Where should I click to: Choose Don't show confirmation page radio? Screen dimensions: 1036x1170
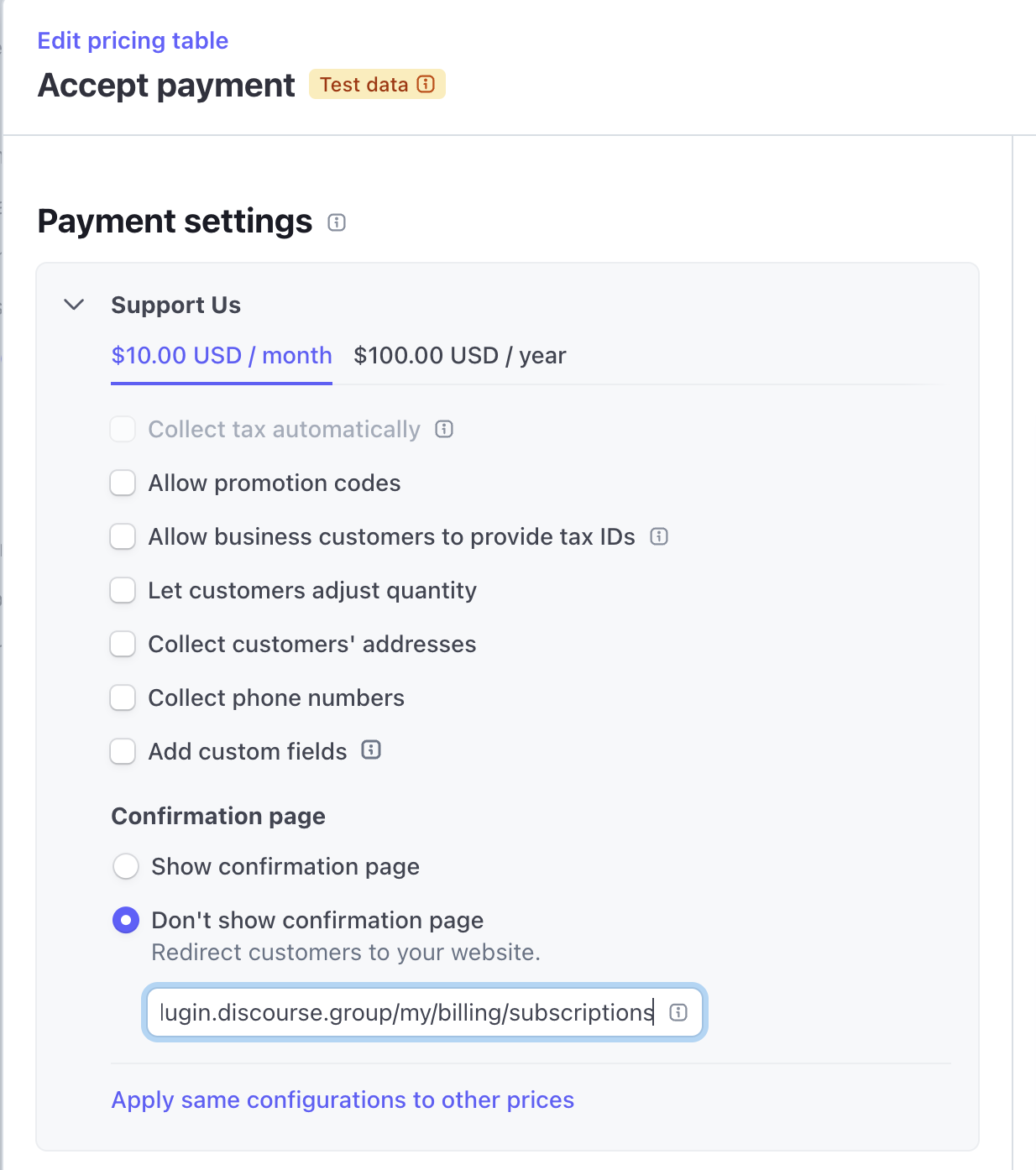pyautogui.click(x=126, y=920)
